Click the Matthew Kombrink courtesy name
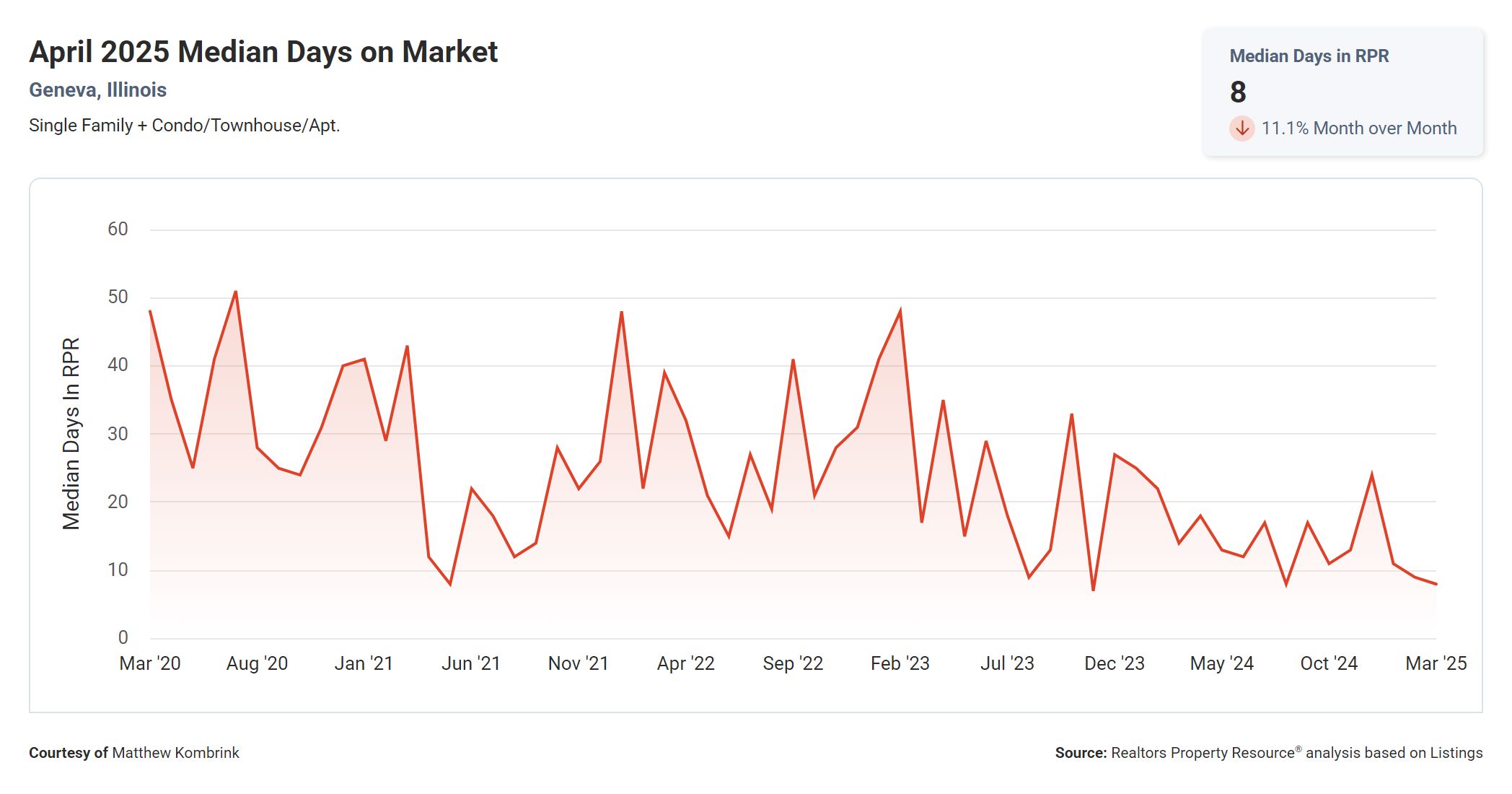This screenshot has height=794, width=1512. (175, 753)
